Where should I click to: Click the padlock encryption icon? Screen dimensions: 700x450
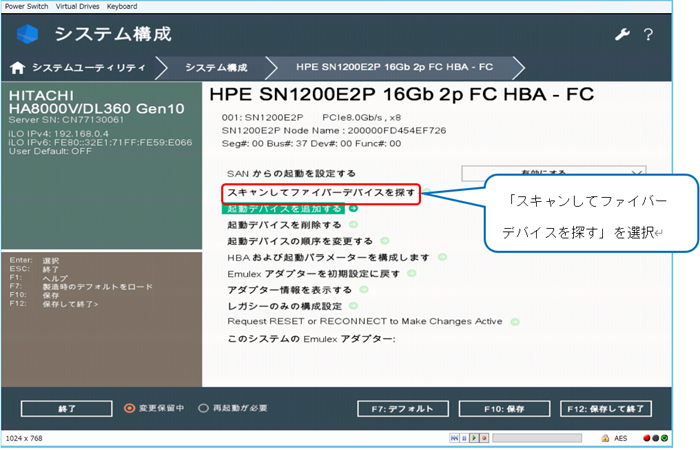pyautogui.click(x=605, y=438)
